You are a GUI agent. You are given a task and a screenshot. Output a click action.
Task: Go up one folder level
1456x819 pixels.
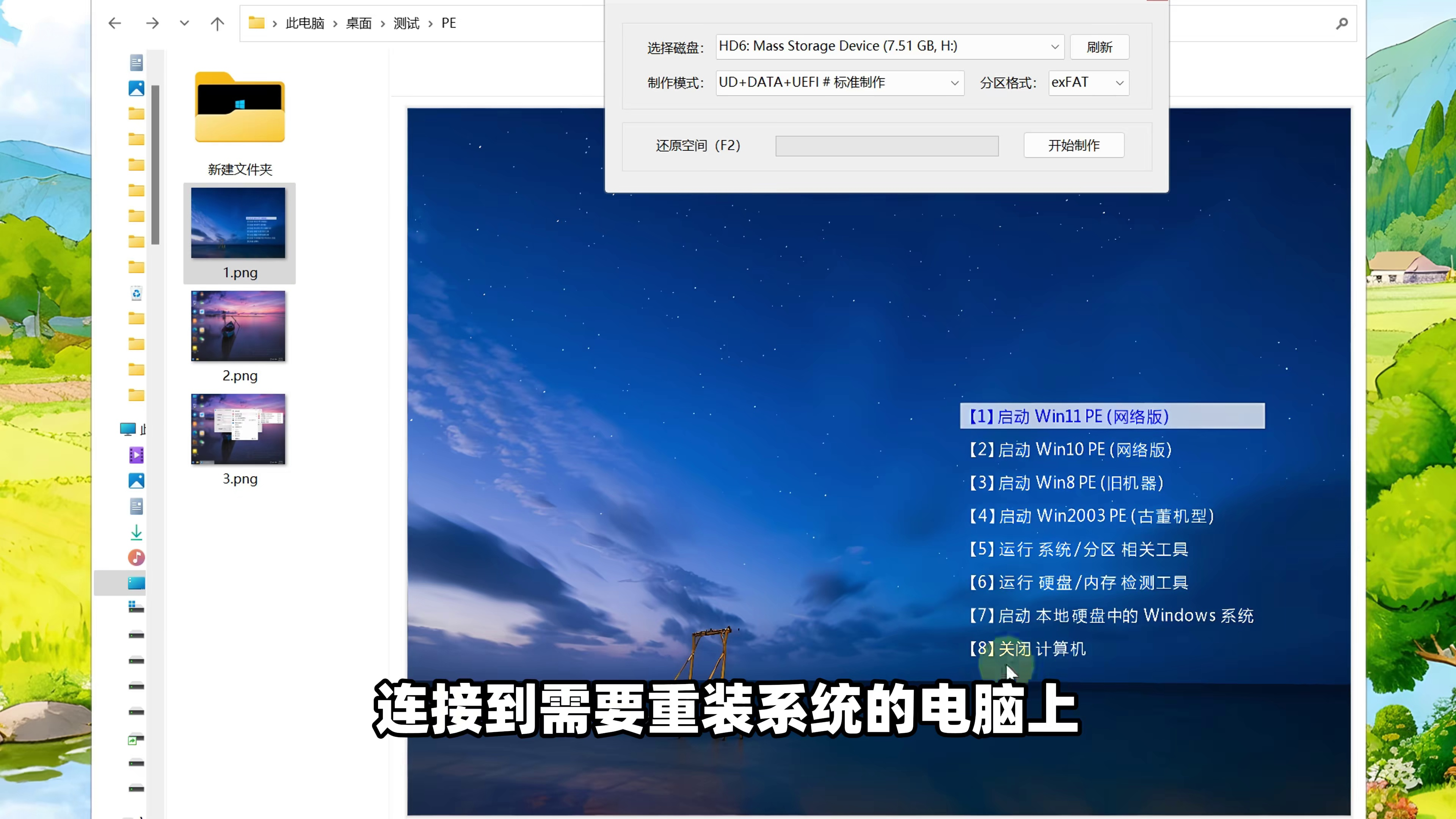click(217, 23)
